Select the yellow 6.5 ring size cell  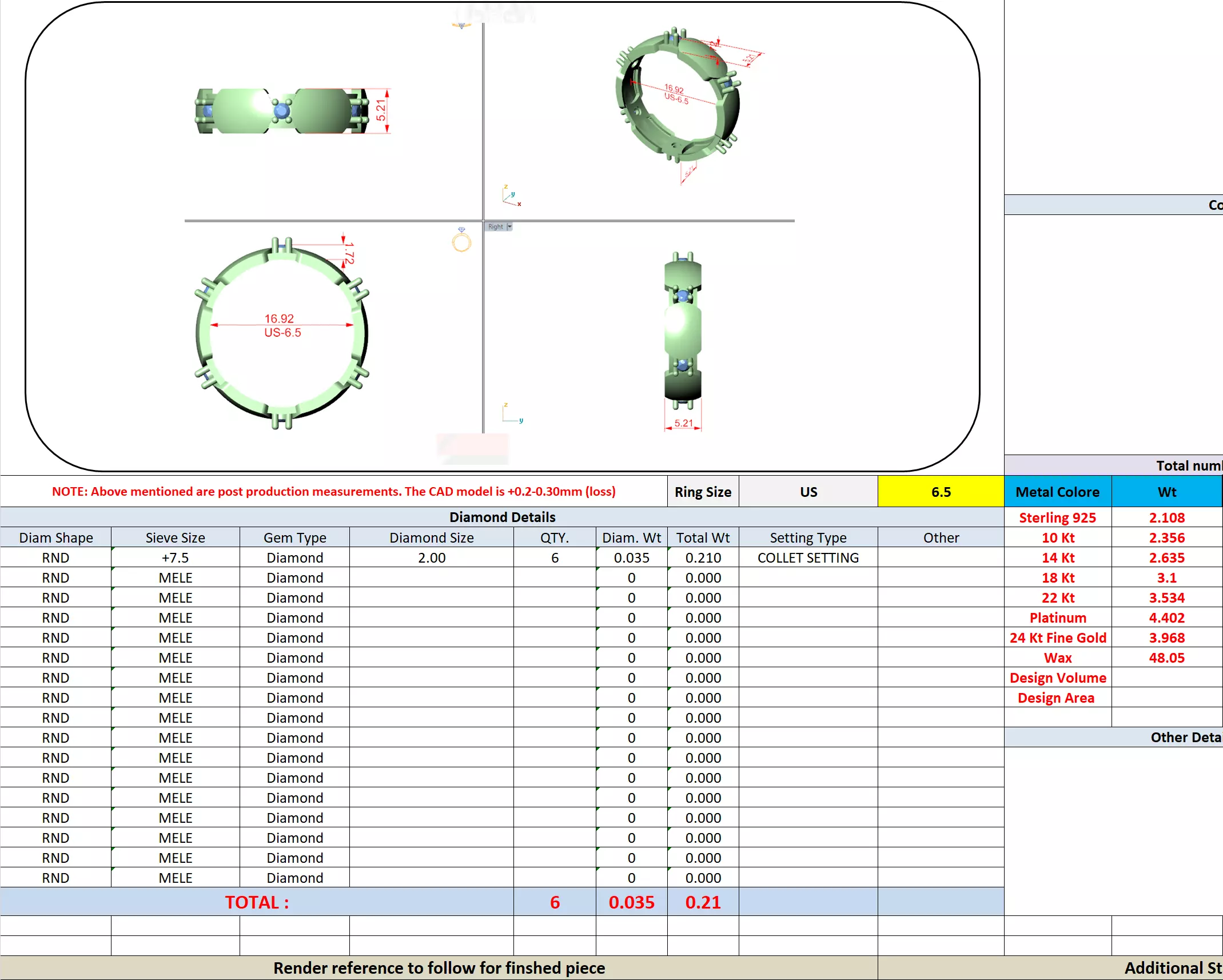(941, 492)
